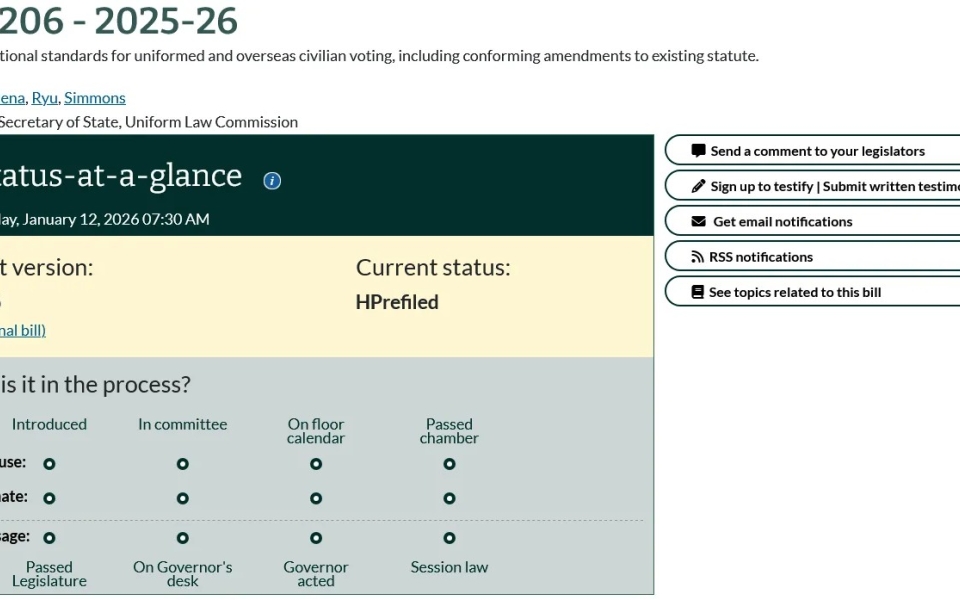The width and height of the screenshot is (960, 600).
Task: Click House Passed chamber status dot
Action: coord(449,464)
